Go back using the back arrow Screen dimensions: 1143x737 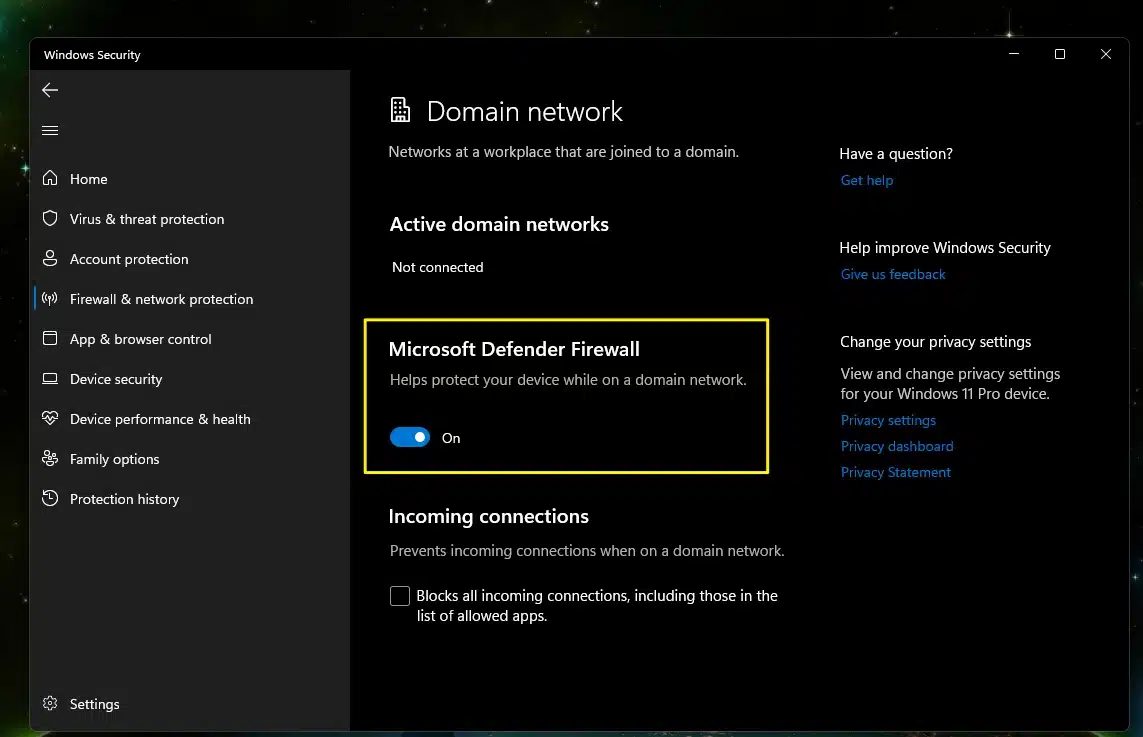tap(50, 90)
